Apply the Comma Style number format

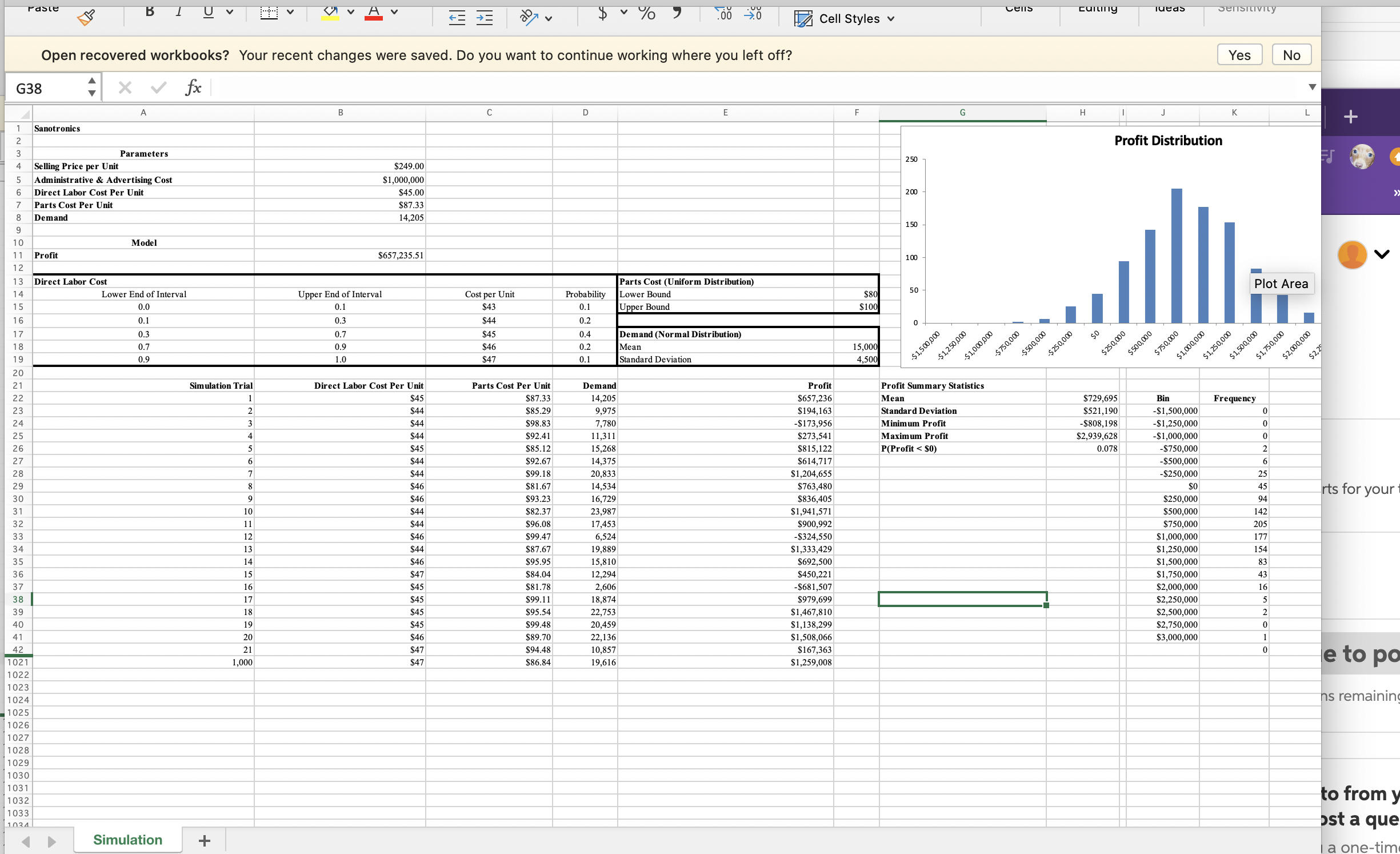pos(677,13)
